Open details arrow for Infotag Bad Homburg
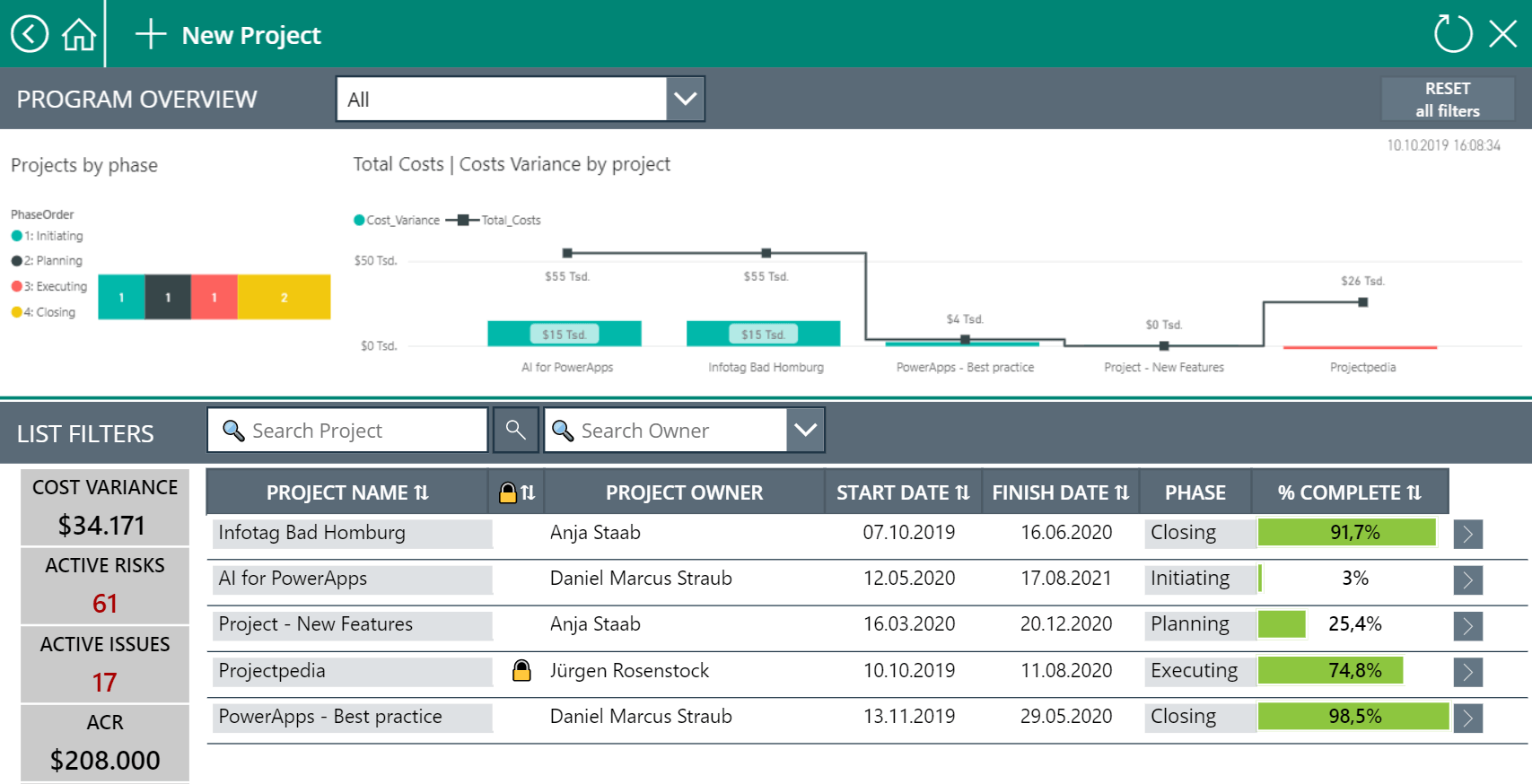1532x784 pixels. tap(1468, 535)
